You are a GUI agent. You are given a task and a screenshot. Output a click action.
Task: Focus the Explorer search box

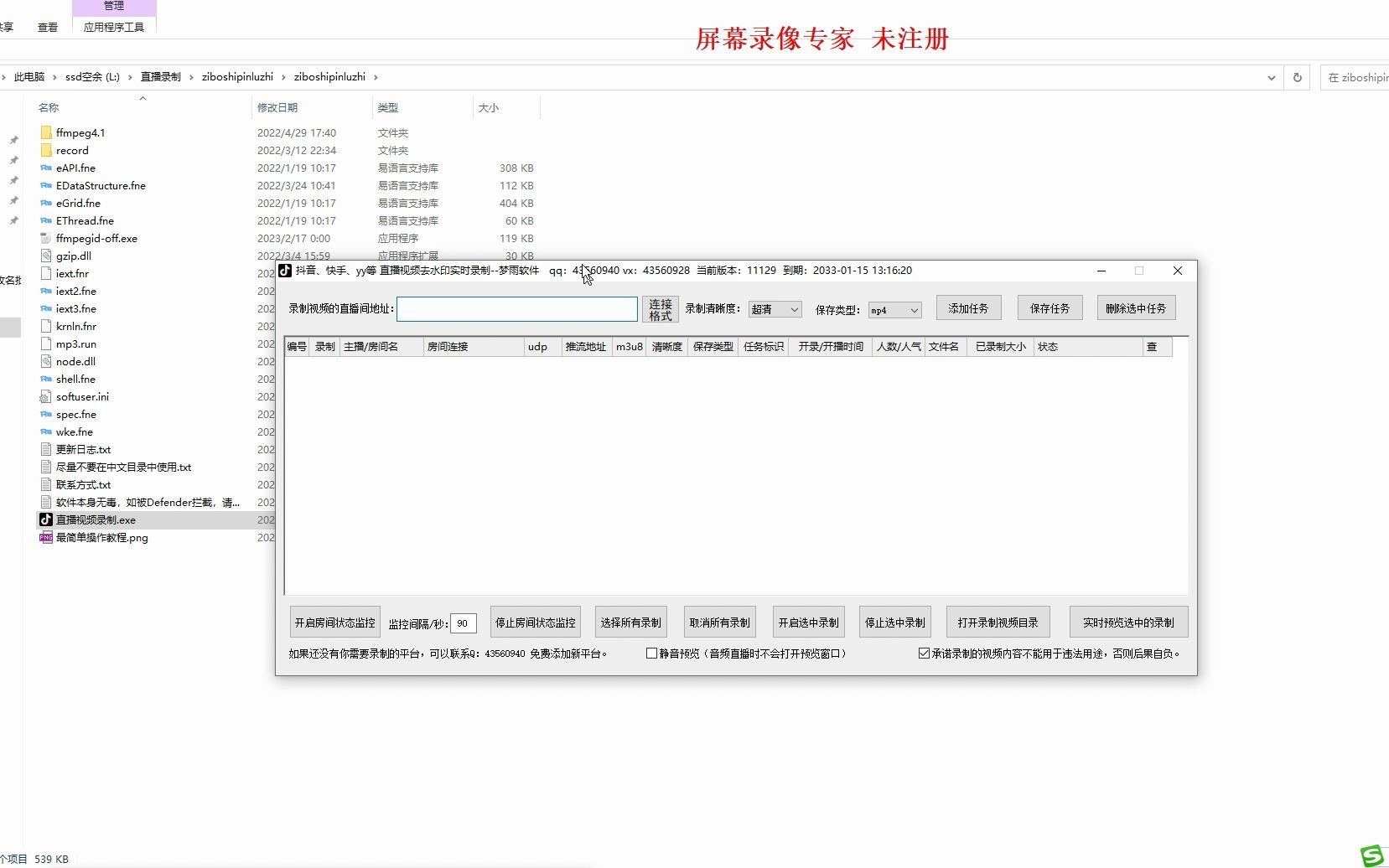(1355, 77)
